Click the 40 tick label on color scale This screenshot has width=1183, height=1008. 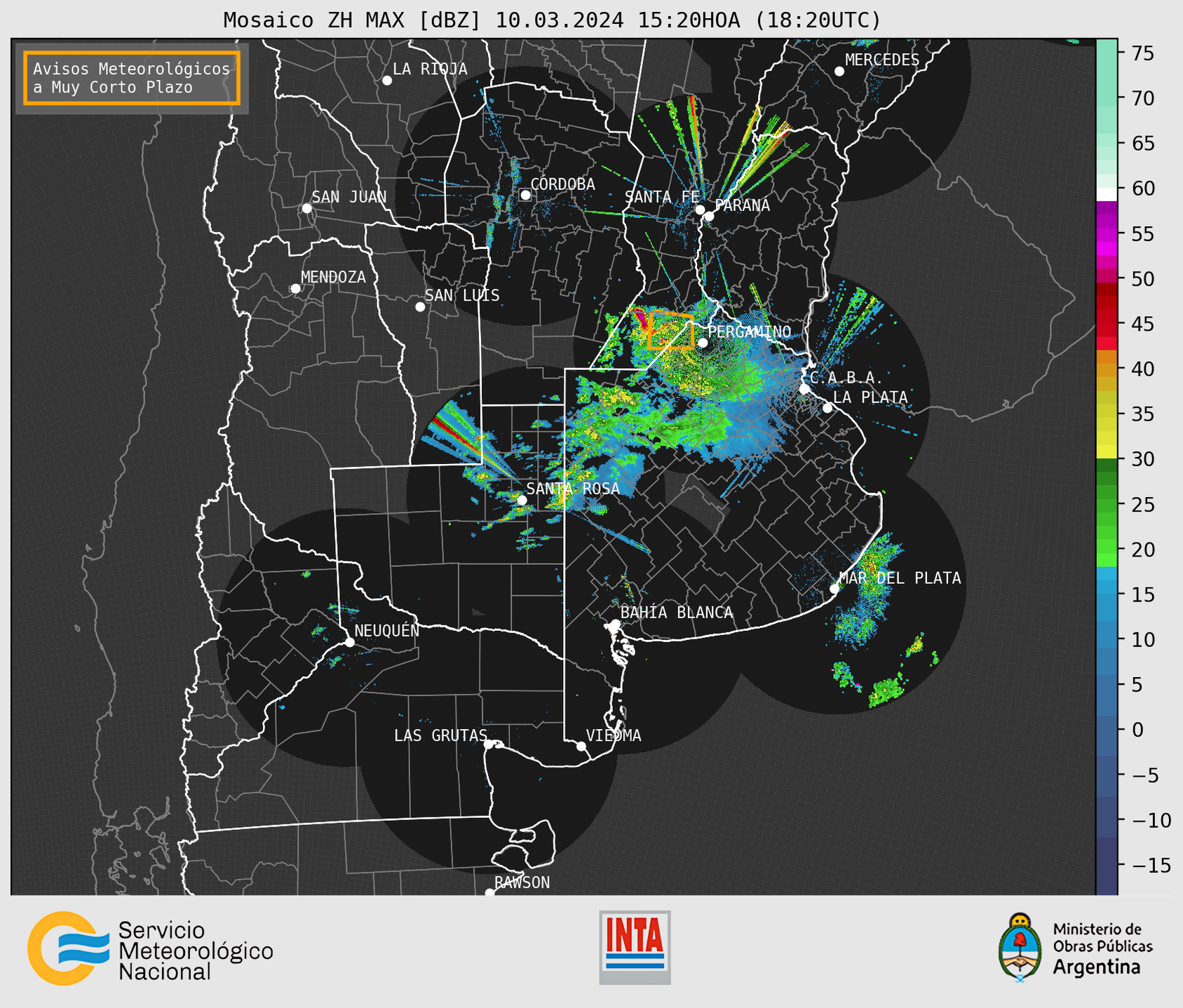[1142, 369]
